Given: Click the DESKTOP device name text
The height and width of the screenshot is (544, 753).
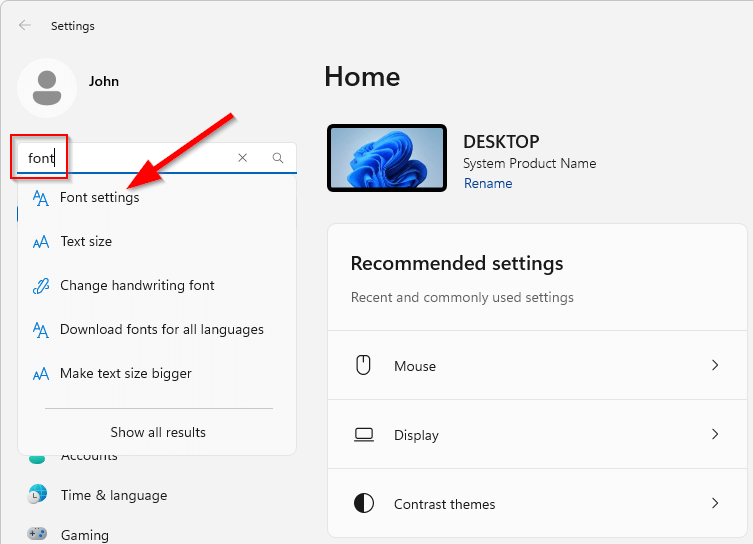Looking at the screenshot, I should [501, 142].
